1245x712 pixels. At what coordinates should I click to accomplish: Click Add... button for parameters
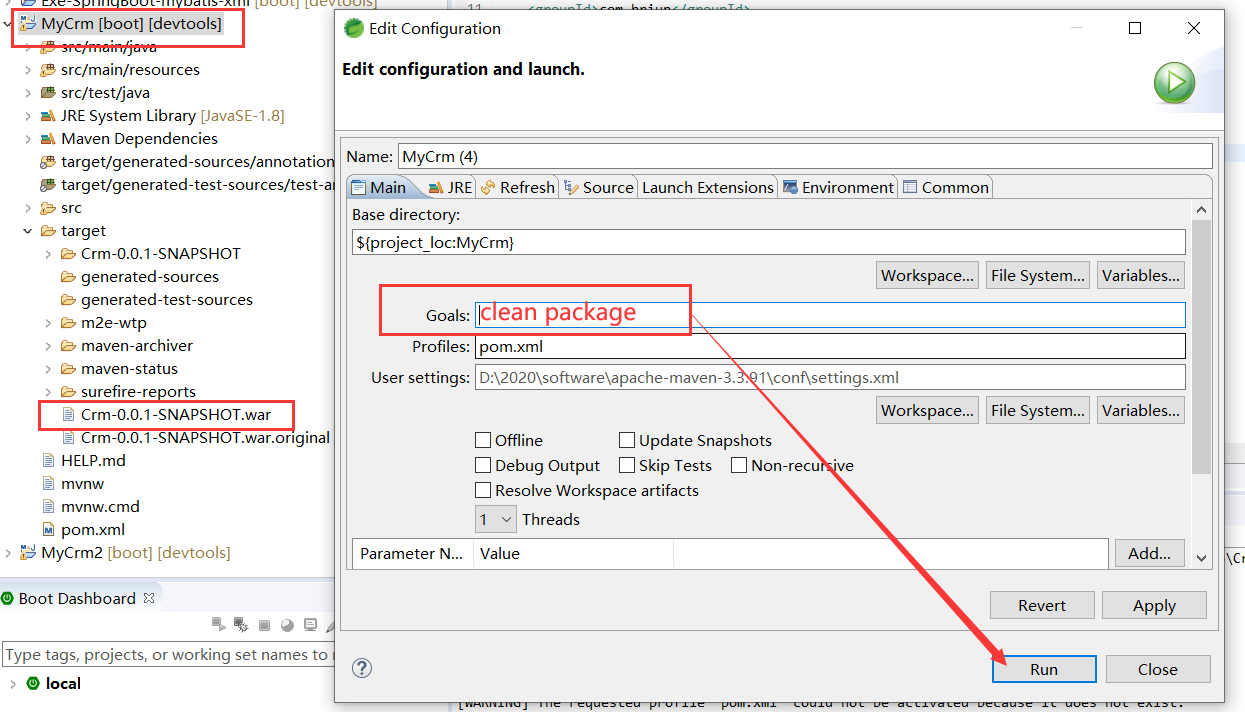(1150, 553)
